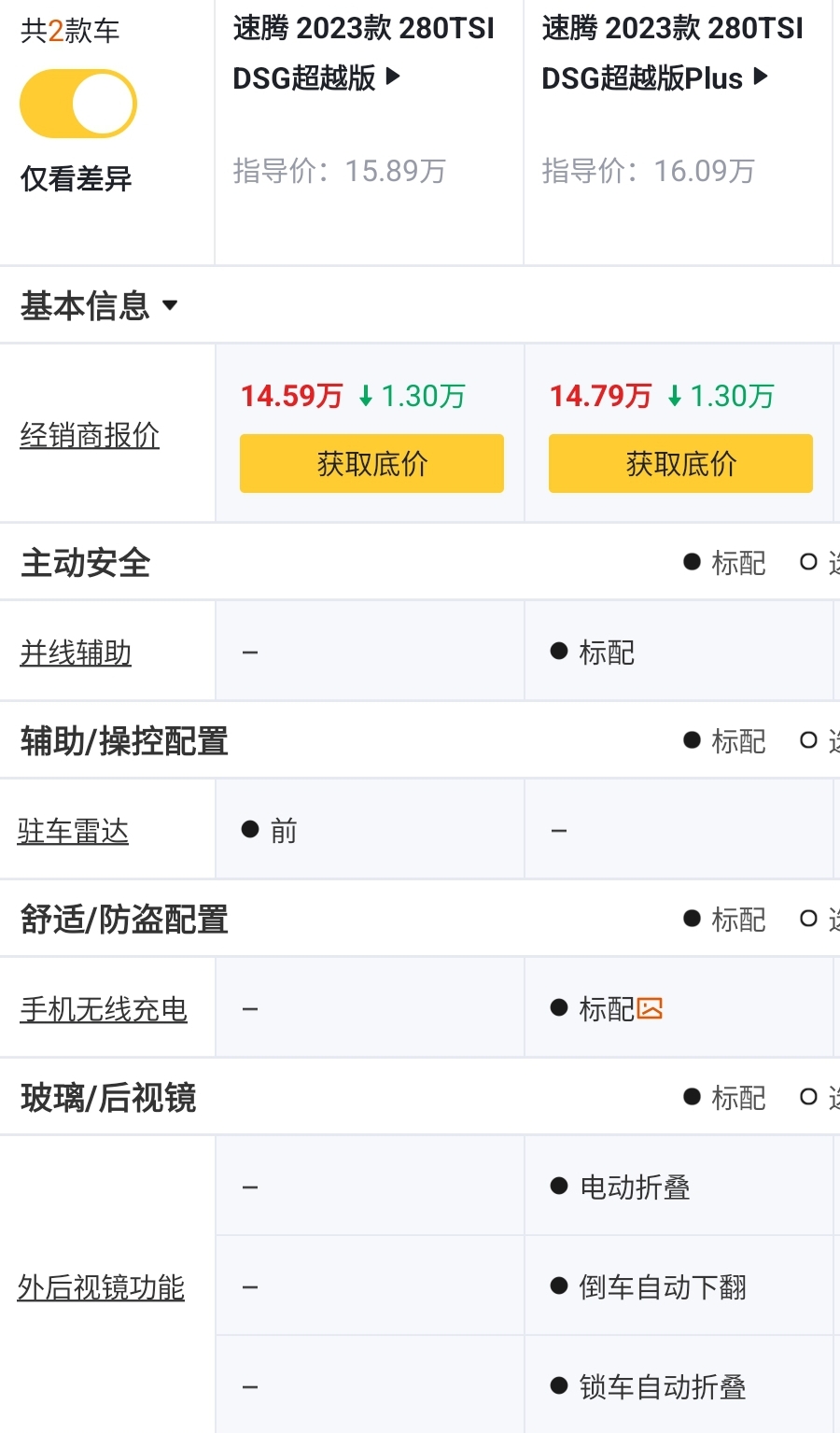Tap arrow next to DSG超越版Plus model name
This screenshot has height=1433, width=840.
(760, 77)
